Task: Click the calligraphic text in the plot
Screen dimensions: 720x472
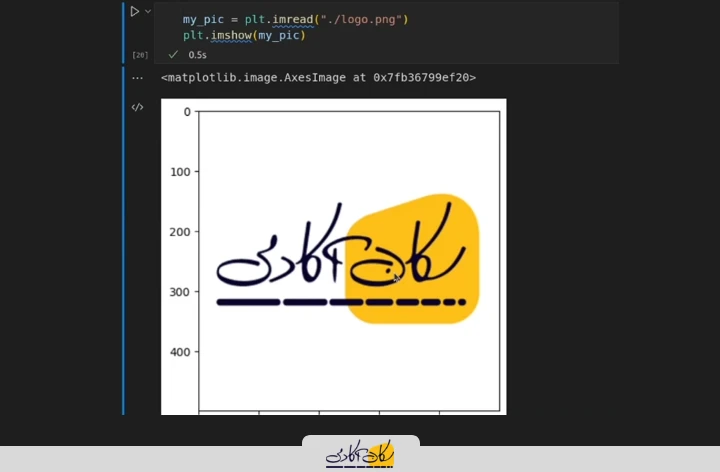Action: 300,258
